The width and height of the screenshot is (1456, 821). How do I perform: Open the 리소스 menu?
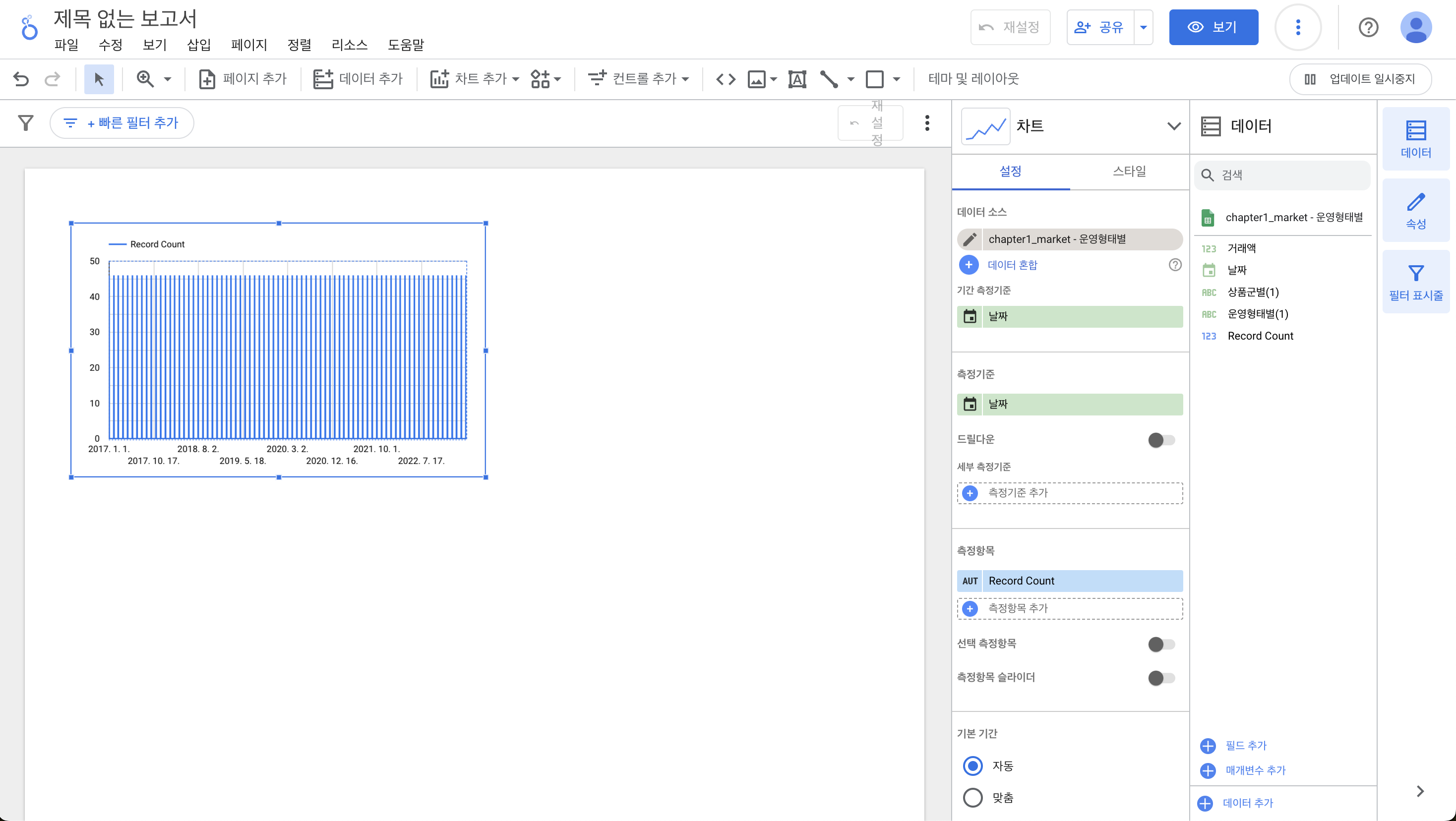[349, 45]
